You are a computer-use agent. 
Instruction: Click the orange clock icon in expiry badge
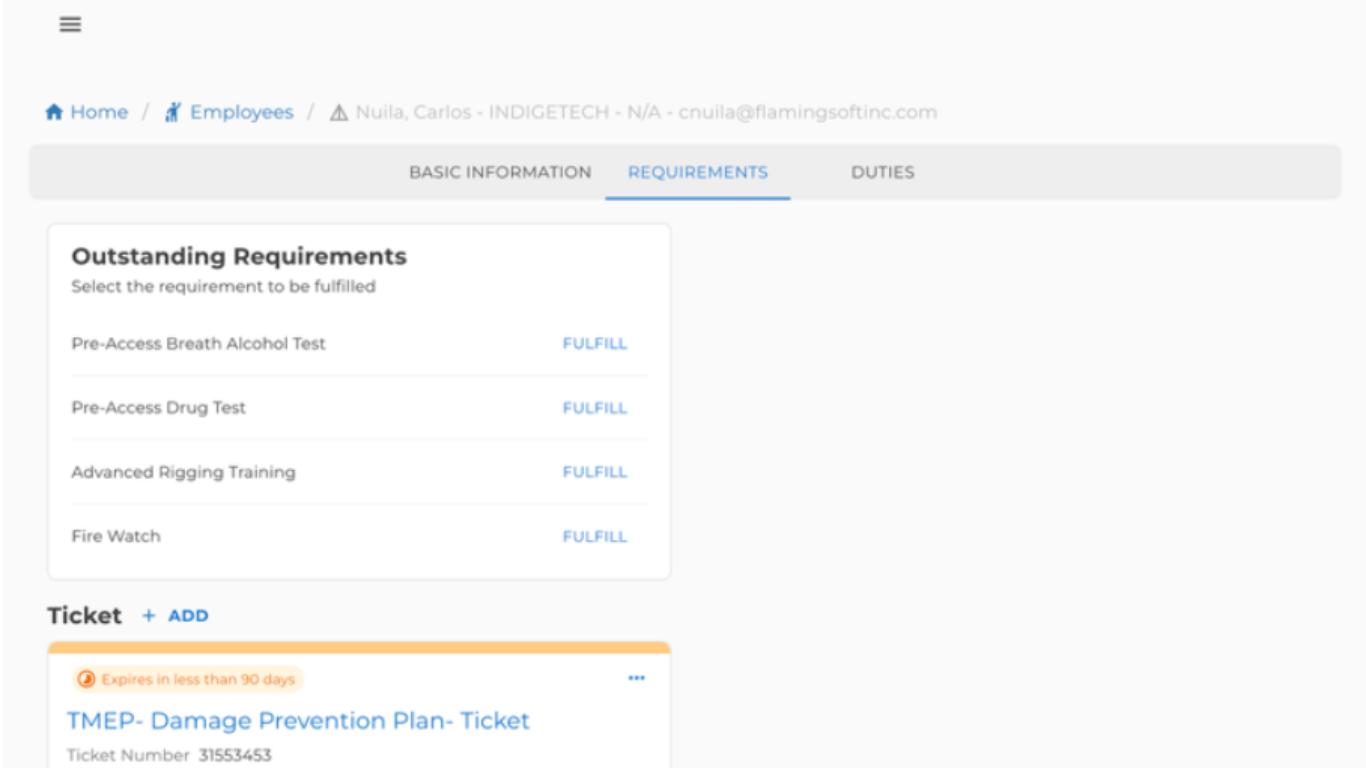[x=87, y=680]
